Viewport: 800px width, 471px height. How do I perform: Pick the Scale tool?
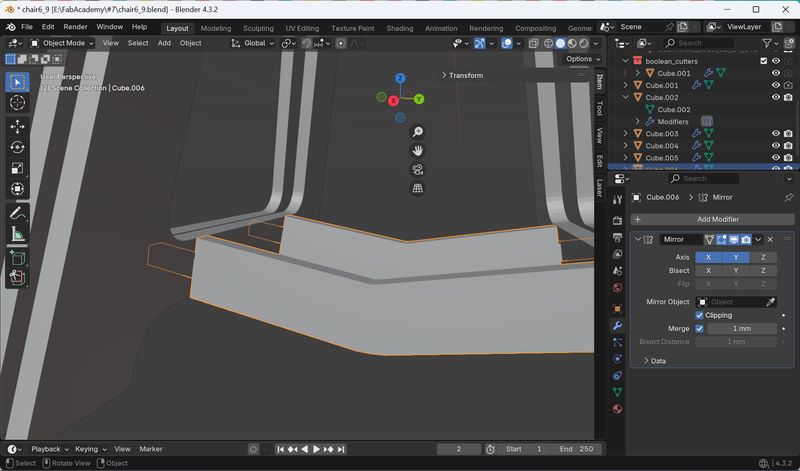click(x=17, y=168)
